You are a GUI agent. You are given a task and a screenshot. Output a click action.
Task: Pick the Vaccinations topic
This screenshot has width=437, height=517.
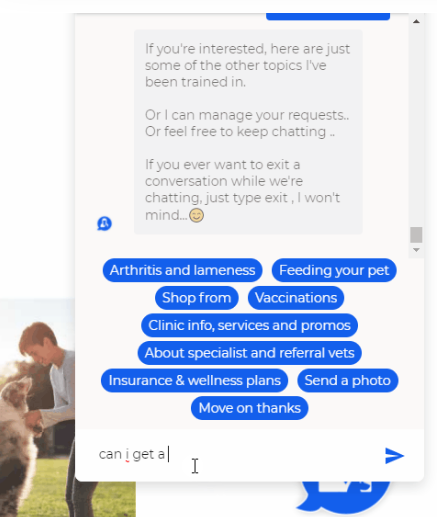pyautogui.click(x=296, y=298)
